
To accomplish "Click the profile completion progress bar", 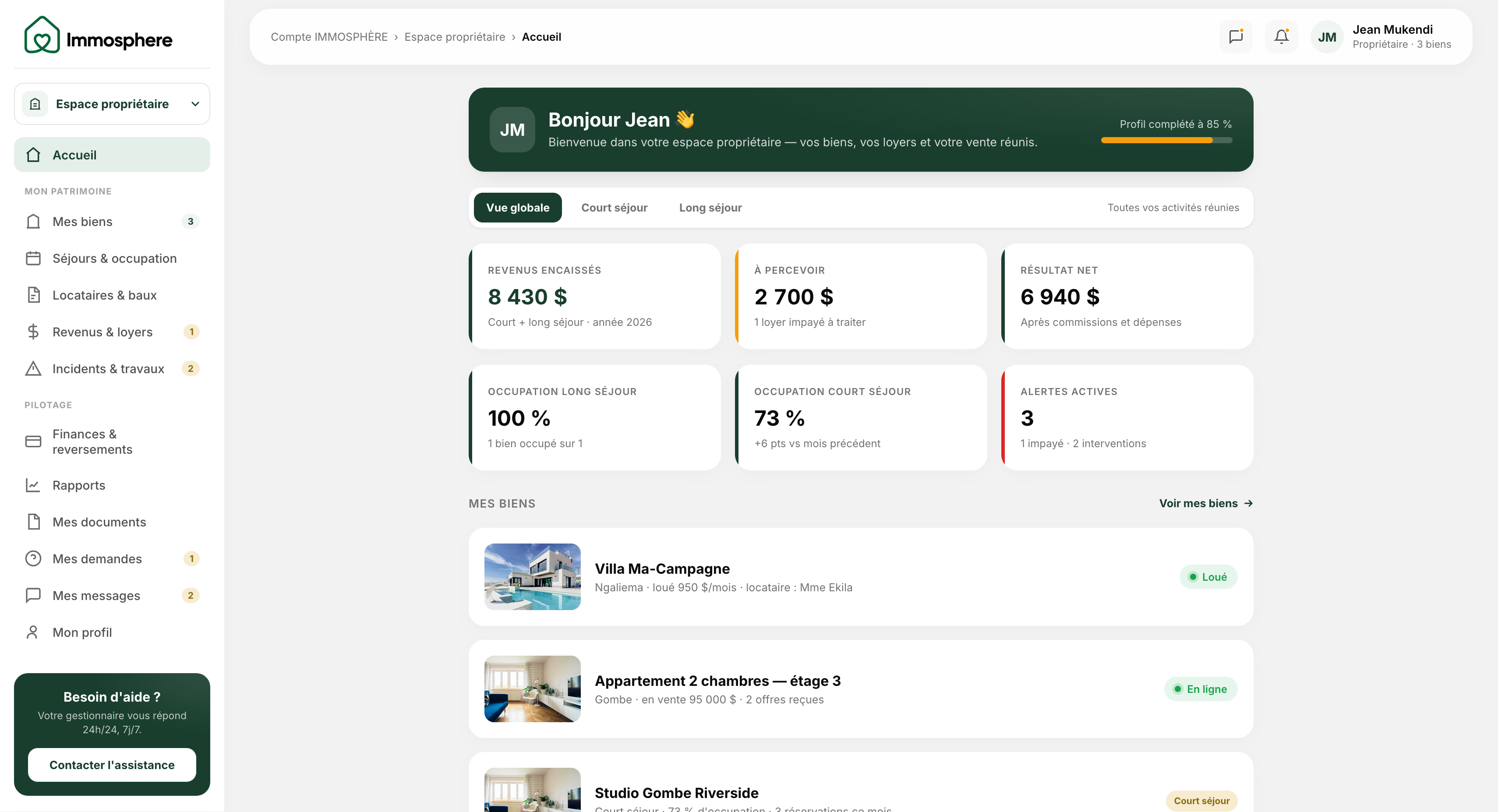I will point(1166,140).
